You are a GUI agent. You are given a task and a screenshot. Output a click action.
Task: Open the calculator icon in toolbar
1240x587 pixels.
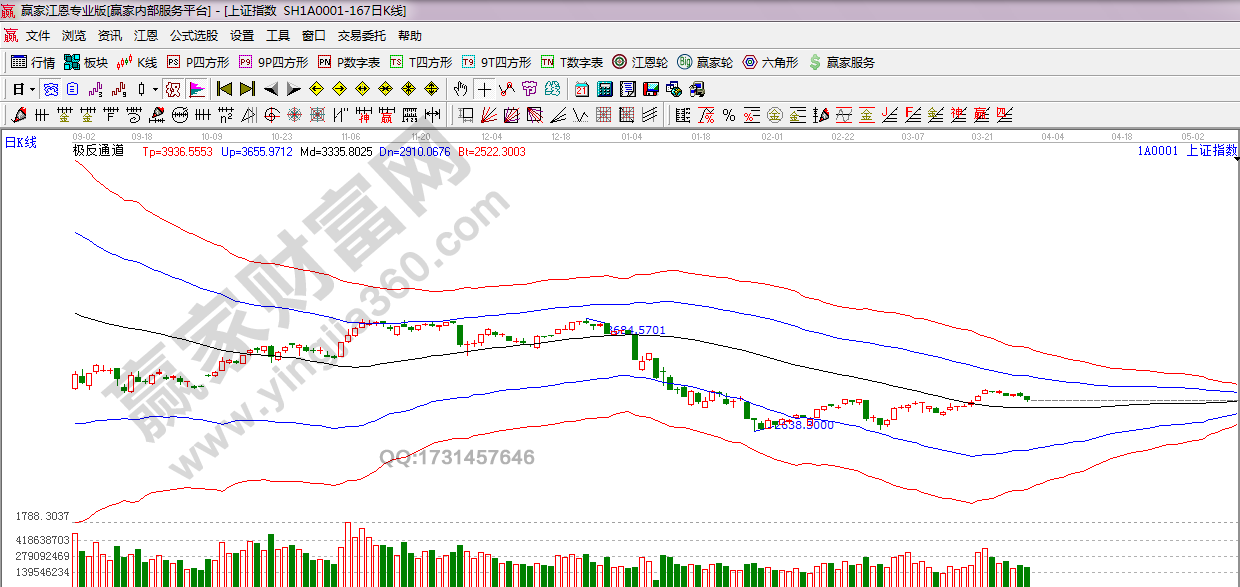(605, 89)
